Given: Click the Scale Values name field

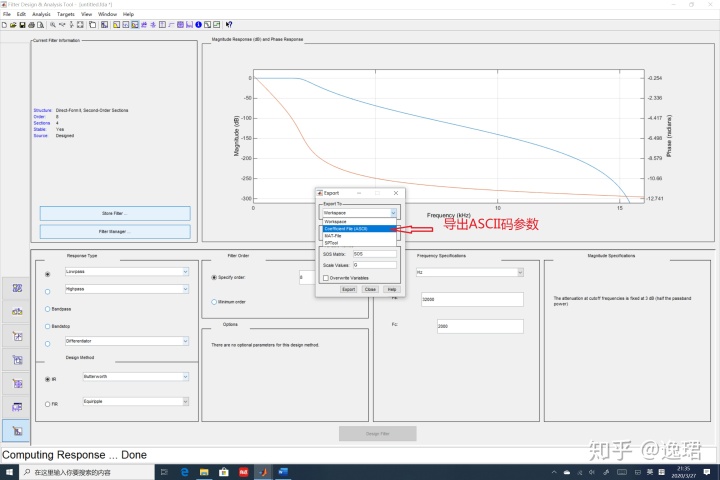Looking at the screenshot, I should (375, 265).
